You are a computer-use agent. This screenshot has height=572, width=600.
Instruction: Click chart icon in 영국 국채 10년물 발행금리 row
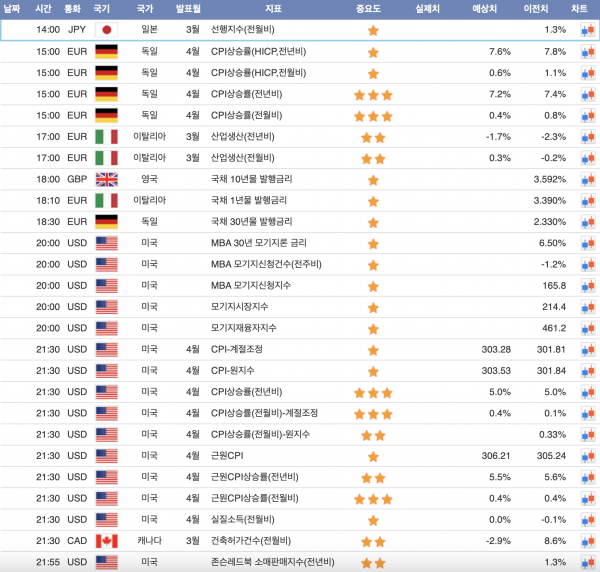[587, 180]
